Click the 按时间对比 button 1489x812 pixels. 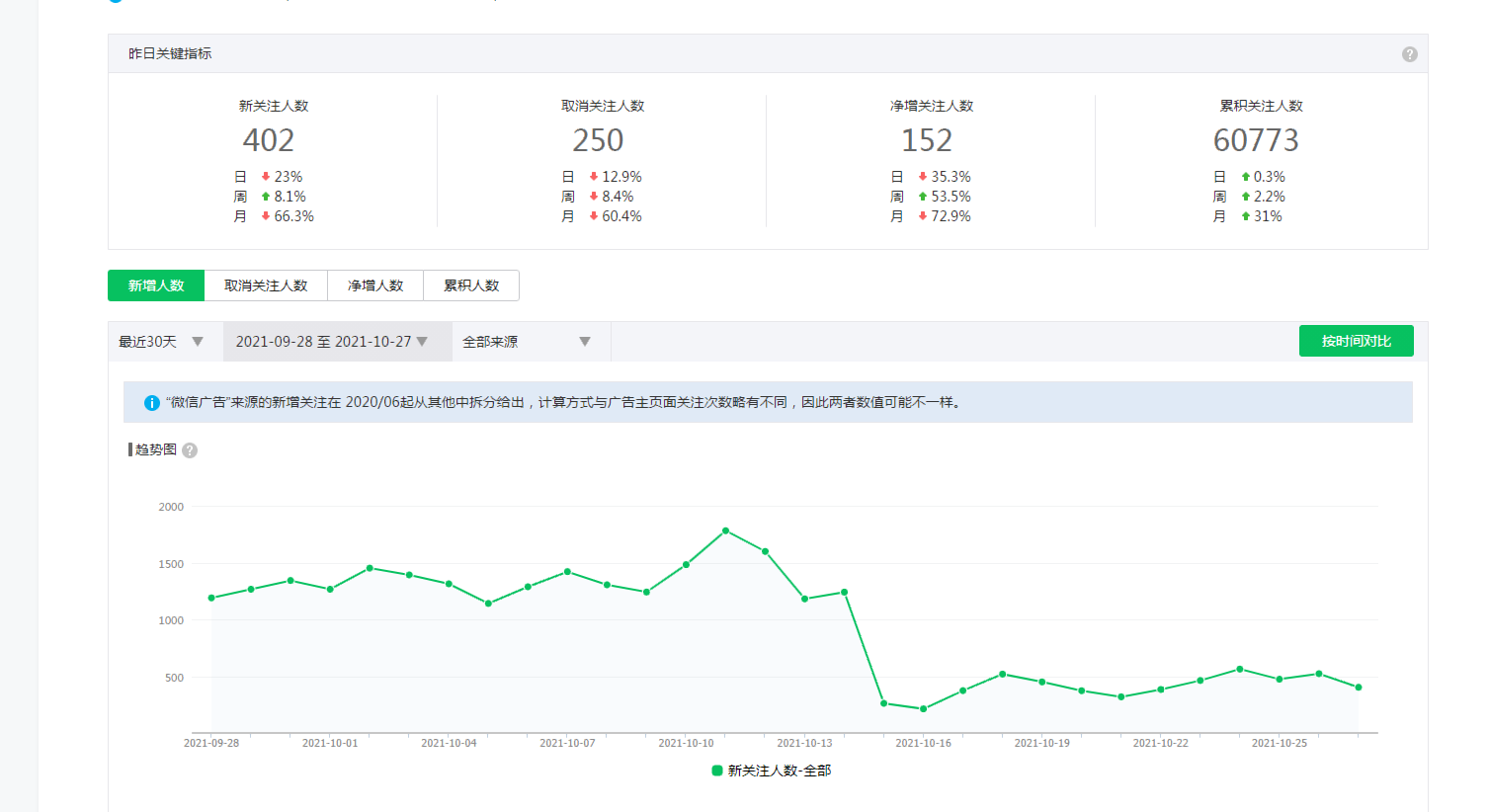[x=1356, y=341]
